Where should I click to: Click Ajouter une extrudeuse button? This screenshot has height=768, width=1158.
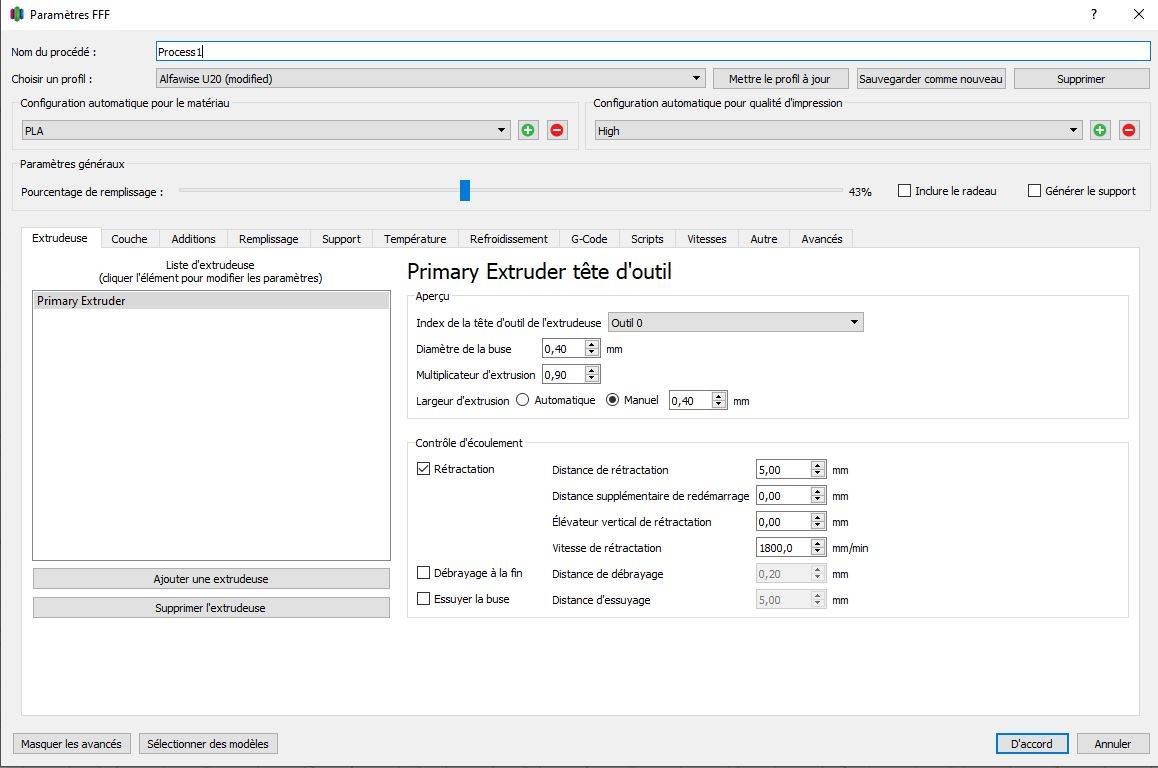pyautogui.click(x=211, y=579)
